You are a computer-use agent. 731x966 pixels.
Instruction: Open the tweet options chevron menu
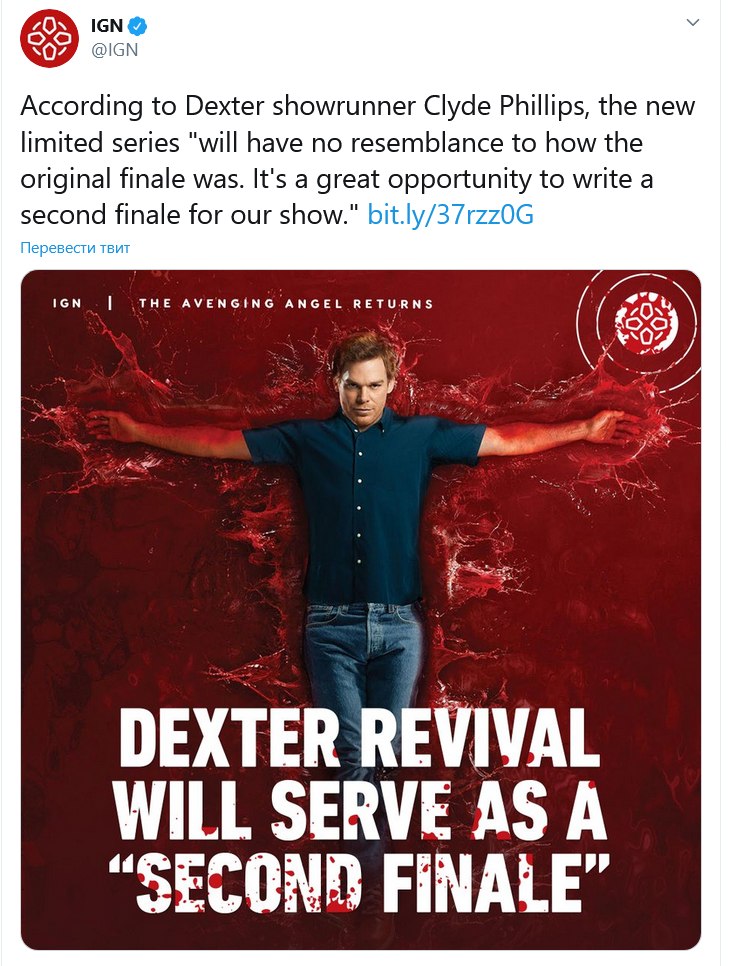(x=693, y=23)
